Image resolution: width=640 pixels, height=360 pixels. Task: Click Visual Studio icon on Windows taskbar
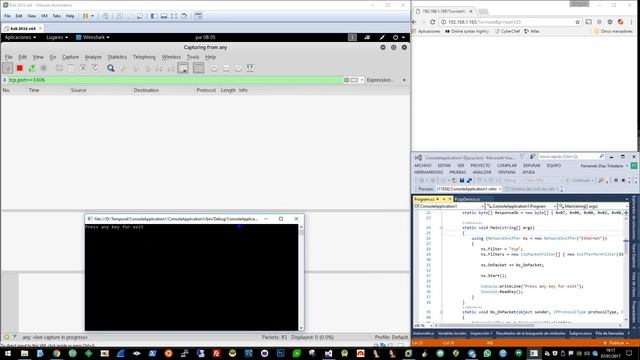[x=329, y=353]
